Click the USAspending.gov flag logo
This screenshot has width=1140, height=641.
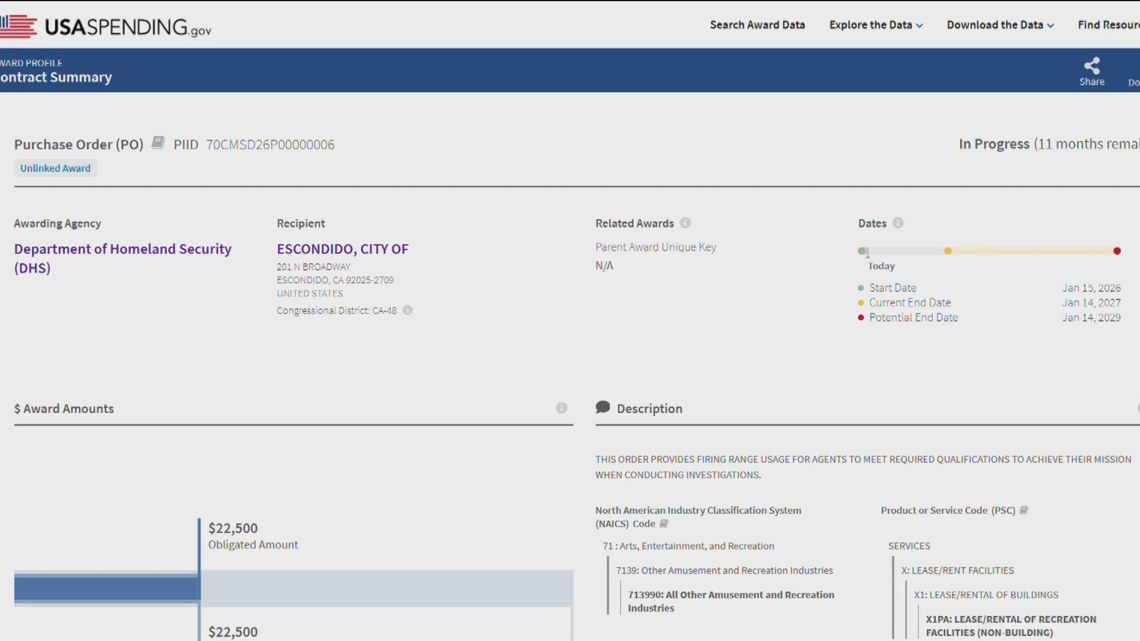tap(18, 27)
